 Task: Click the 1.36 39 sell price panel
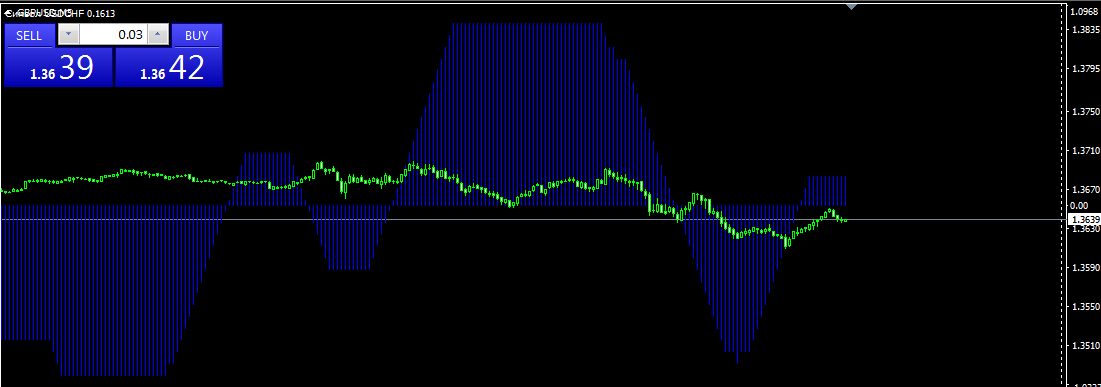pyautogui.click(x=58, y=67)
